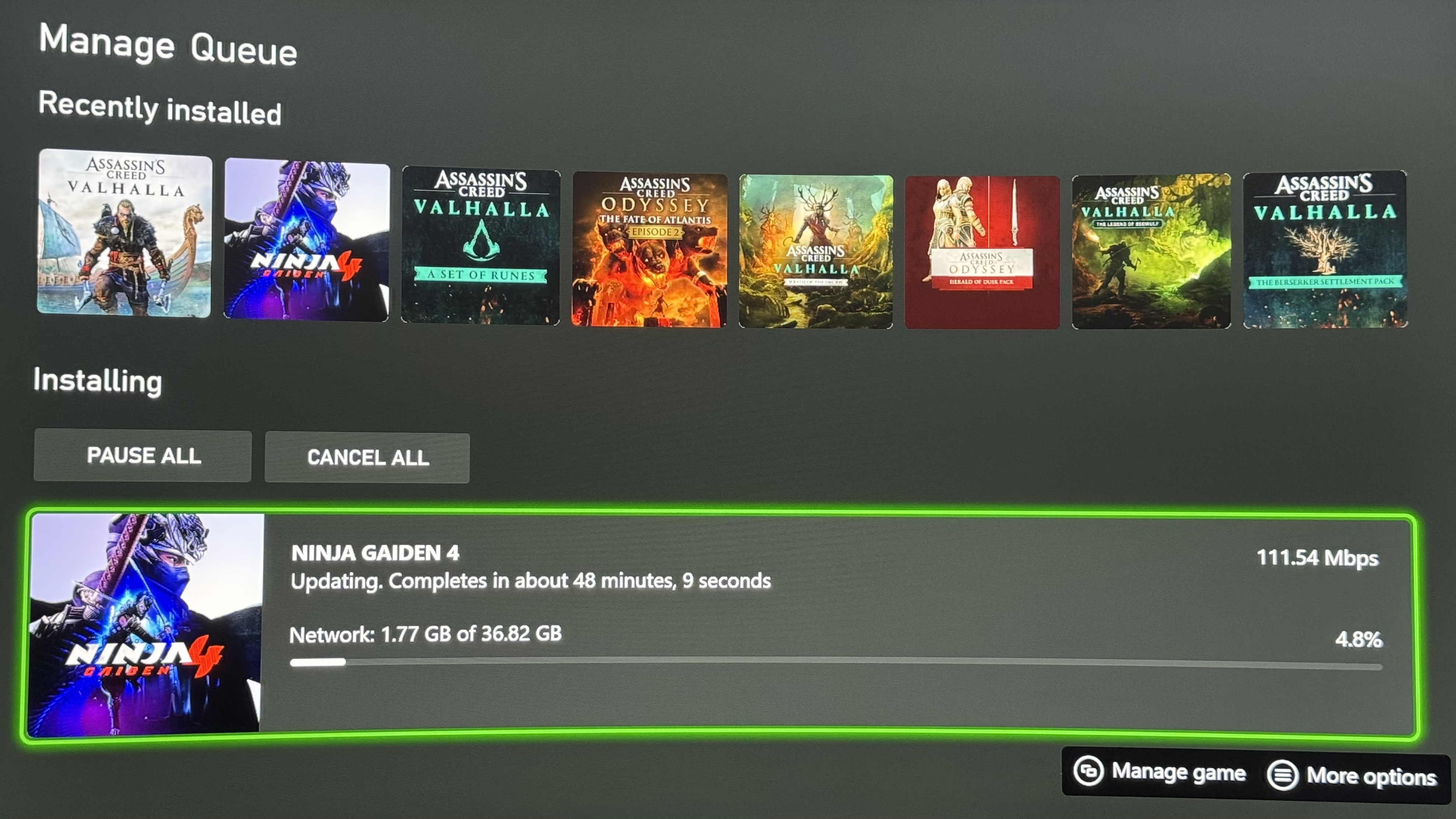
Task: Select the More options label
Action: [1372, 776]
